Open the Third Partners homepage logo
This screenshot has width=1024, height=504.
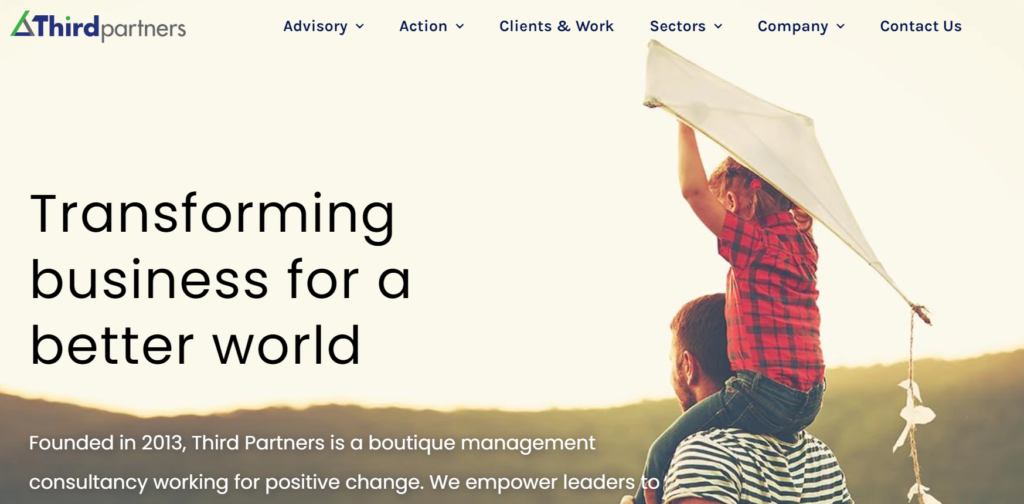(x=98, y=27)
